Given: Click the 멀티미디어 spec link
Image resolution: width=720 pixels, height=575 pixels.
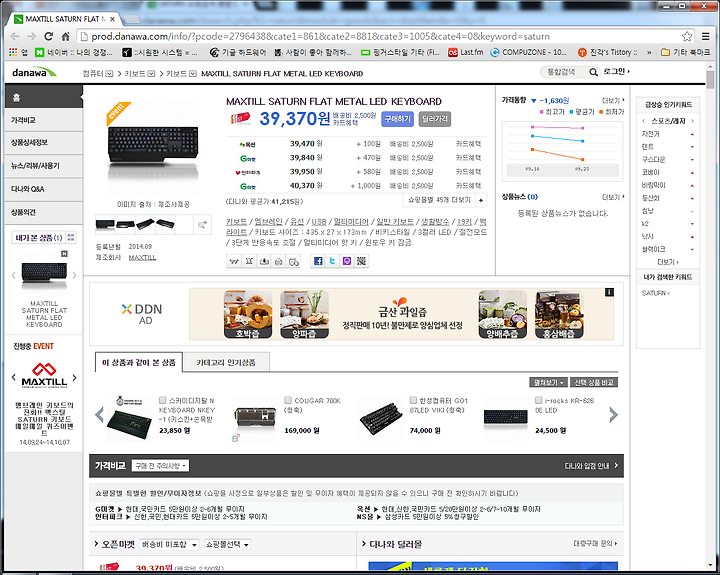Looking at the screenshot, I should click(x=351, y=221).
